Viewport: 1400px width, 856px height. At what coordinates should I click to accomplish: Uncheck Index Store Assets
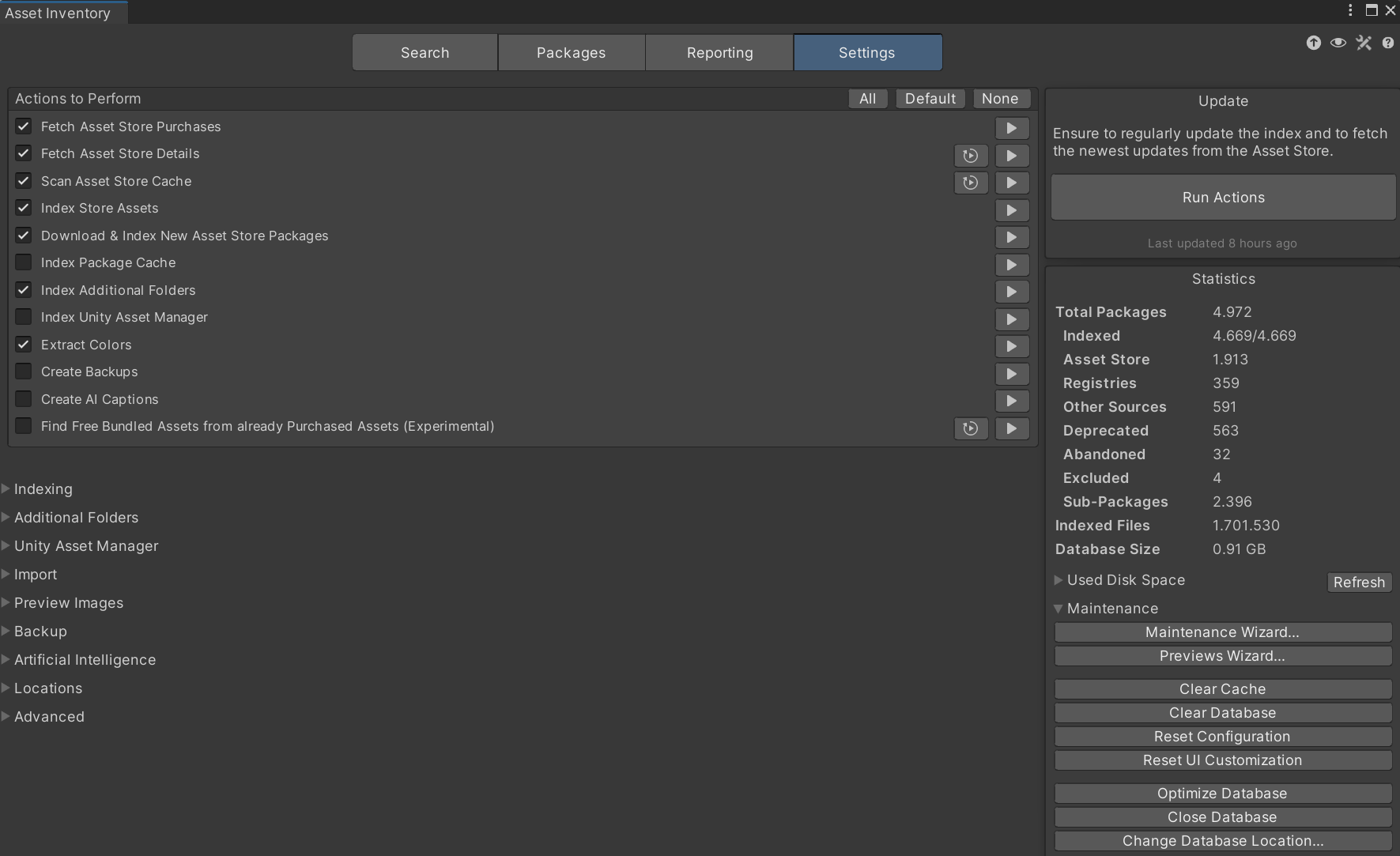tap(24, 208)
